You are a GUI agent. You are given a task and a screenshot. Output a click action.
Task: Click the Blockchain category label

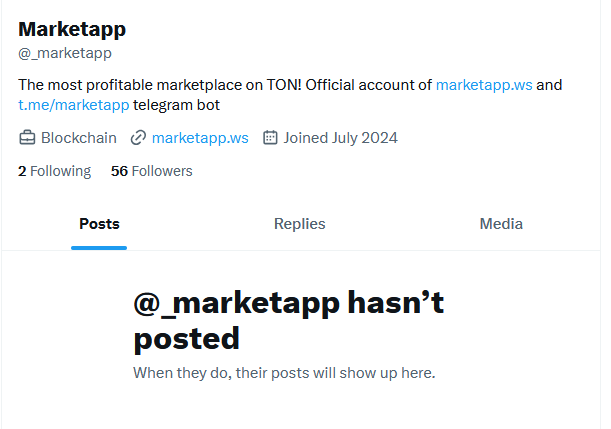79,138
